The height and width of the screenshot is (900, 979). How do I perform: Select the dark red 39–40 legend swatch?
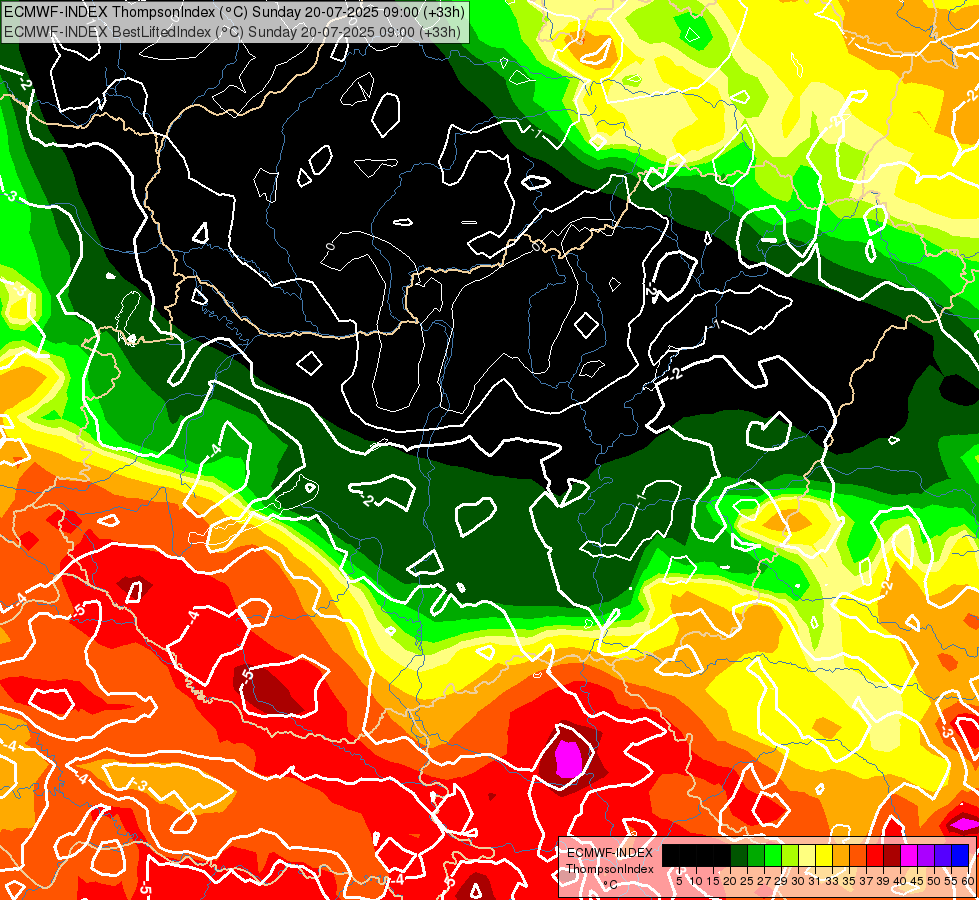click(x=892, y=855)
